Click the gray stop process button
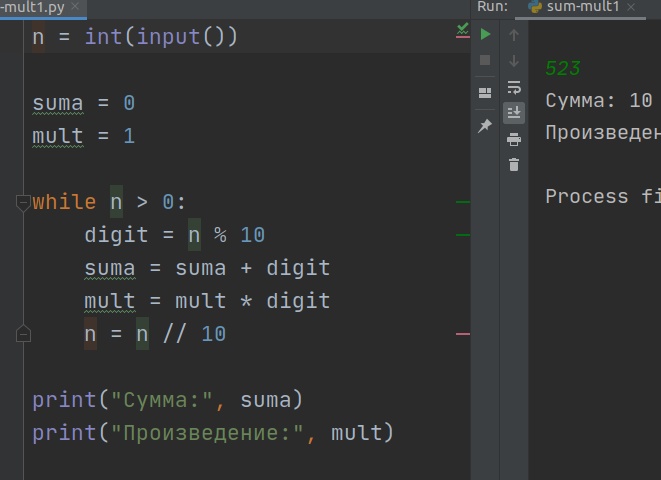661x480 pixels. [485, 60]
